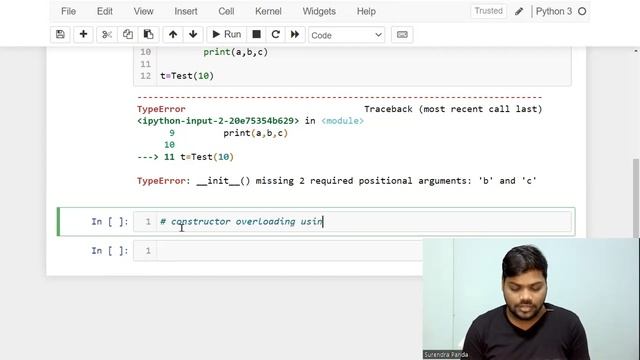Run the current cell
640x360 pixels.
pos(227,35)
